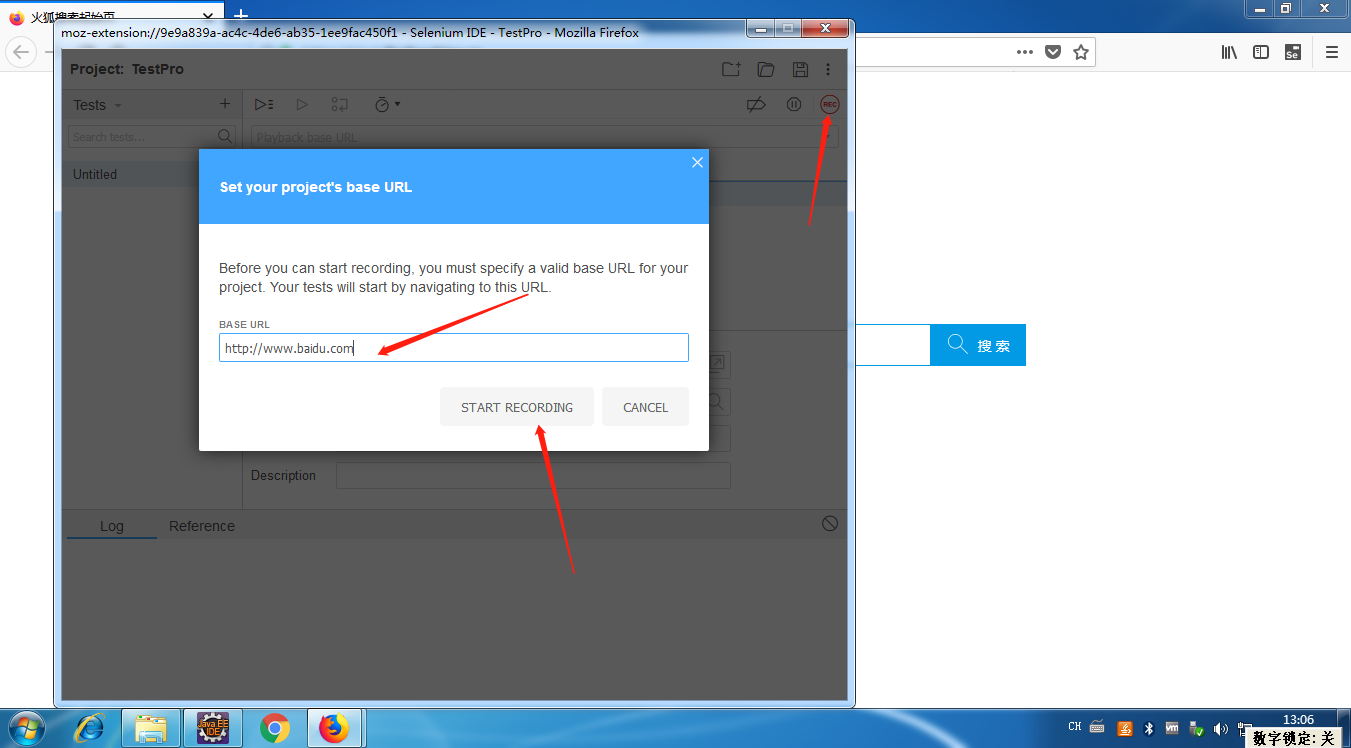The width and height of the screenshot is (1351, 748).
Task: Click Run all tests icon
Action: tap(264, 104)
